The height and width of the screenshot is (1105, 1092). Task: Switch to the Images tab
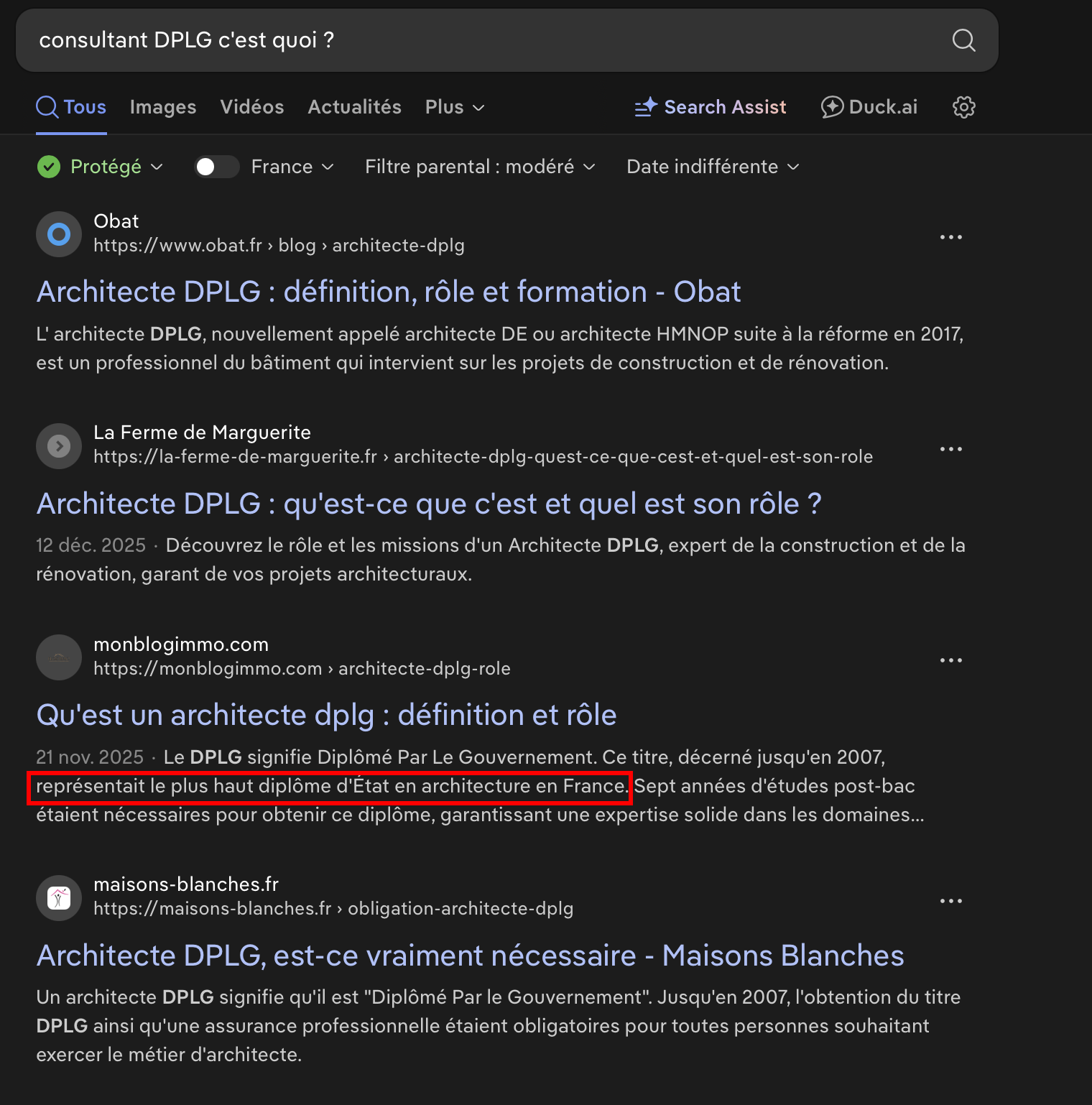pyautogui.click(x=163, y=107)
